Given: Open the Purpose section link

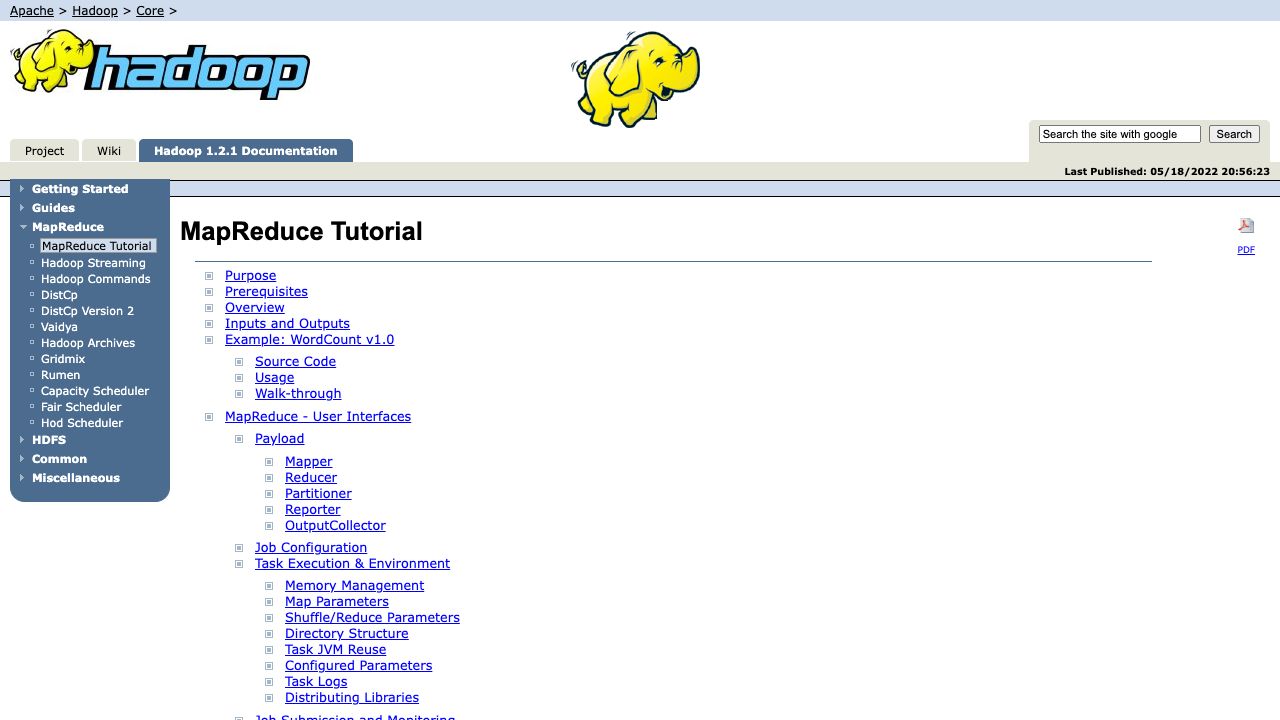Looking at the screenshot, I should (250, 275).
